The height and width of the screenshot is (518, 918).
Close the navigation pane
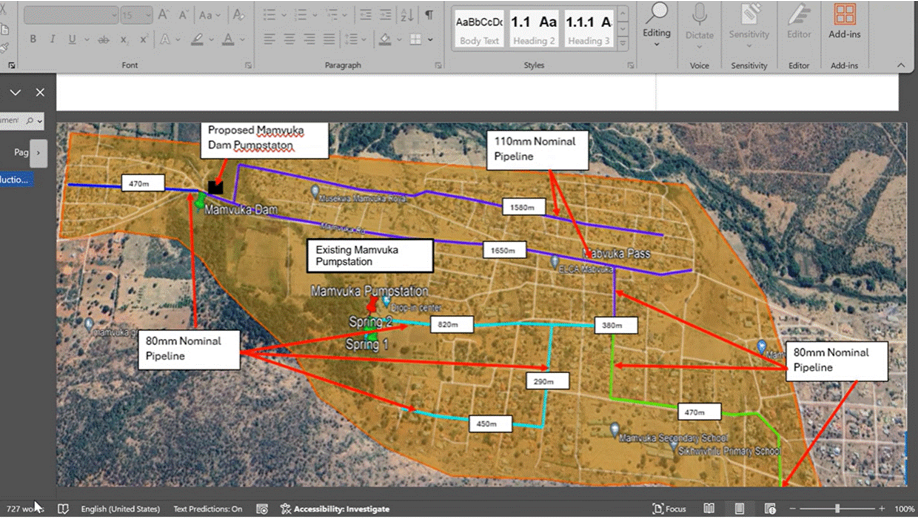40,92
